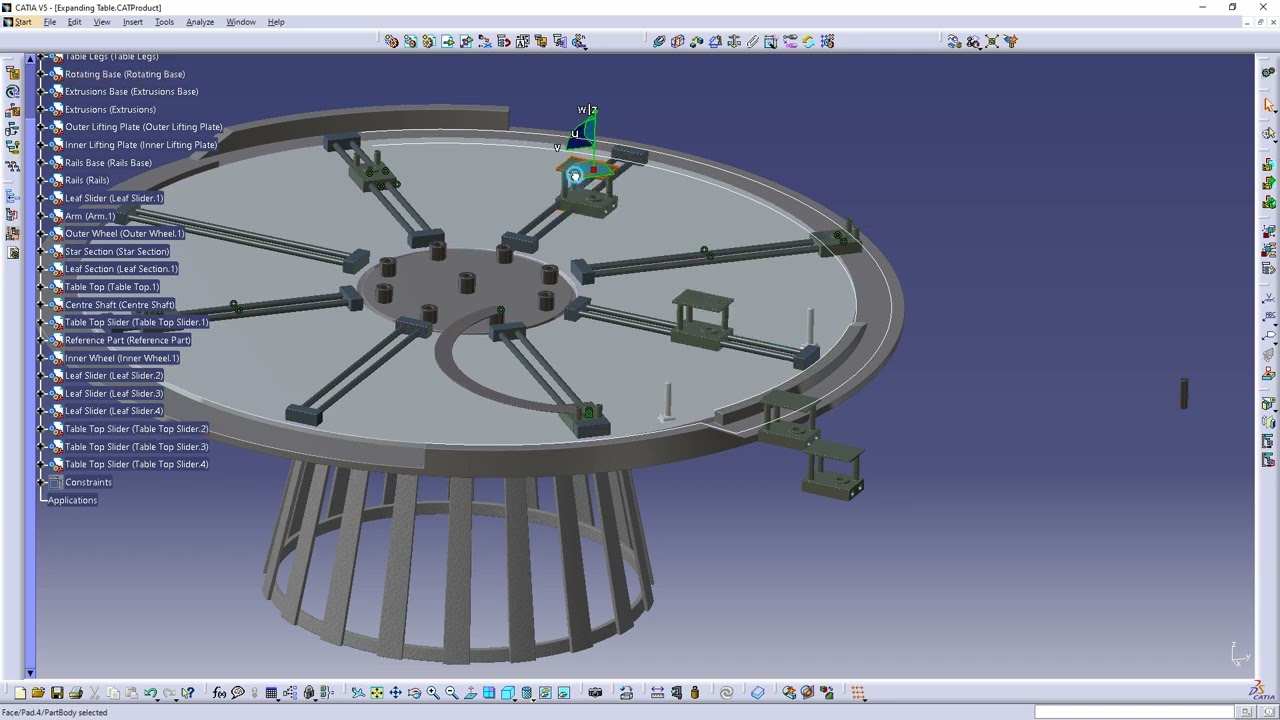Image resolution: width=1280 pixels, height=720 pixels.
Task: Expand the Rails Base tree node
Action: 41,162
